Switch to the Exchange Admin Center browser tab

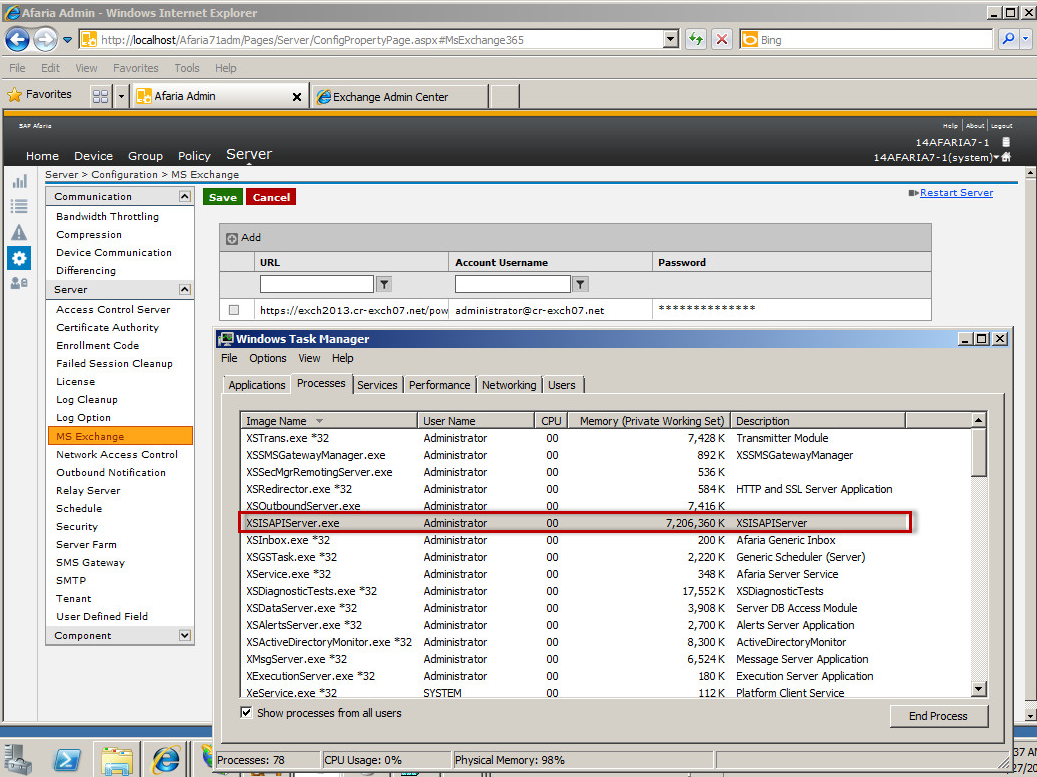tap(399, 97)
